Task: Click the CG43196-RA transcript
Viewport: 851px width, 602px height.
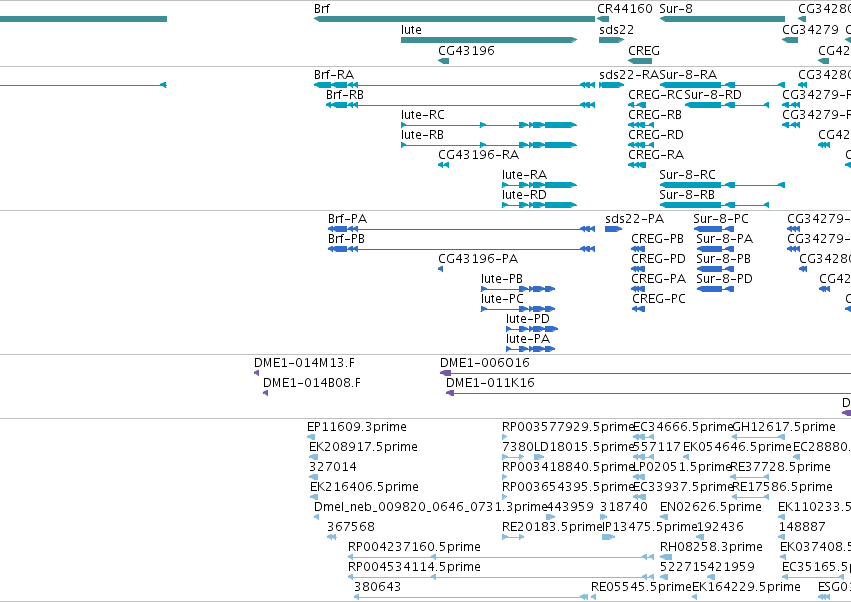Action: [x=443, y=165]
